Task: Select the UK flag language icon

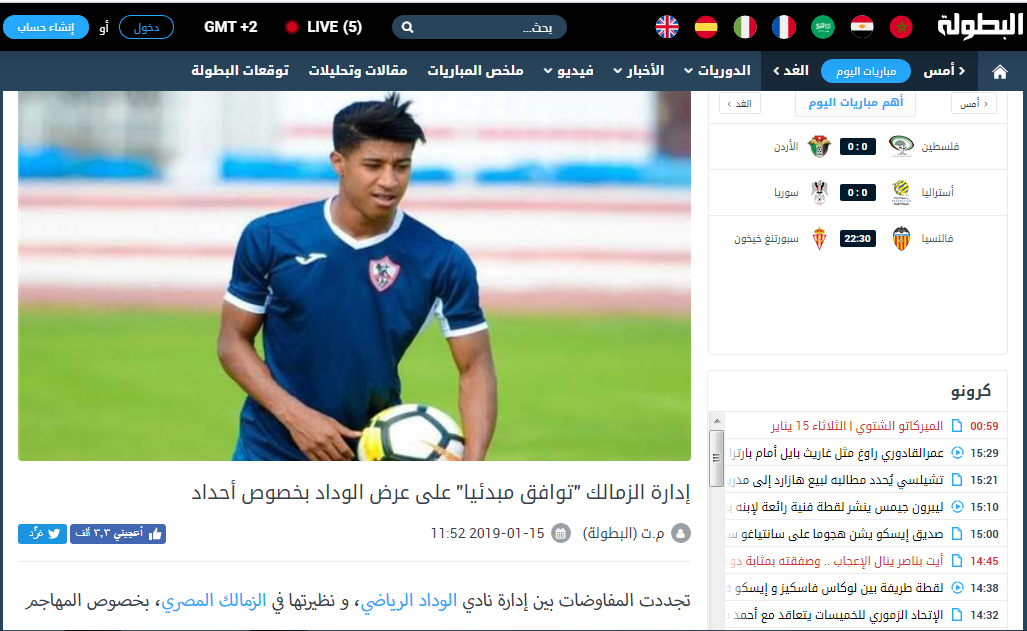Action: tap(667, 27)
